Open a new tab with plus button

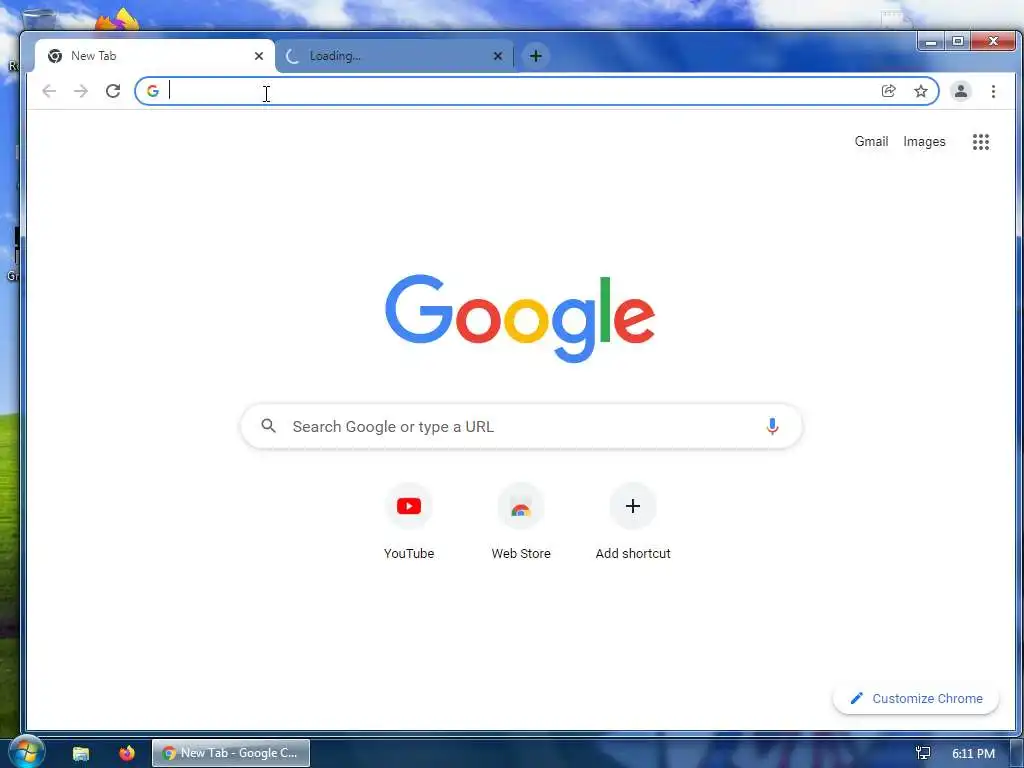tap(536, 56)
